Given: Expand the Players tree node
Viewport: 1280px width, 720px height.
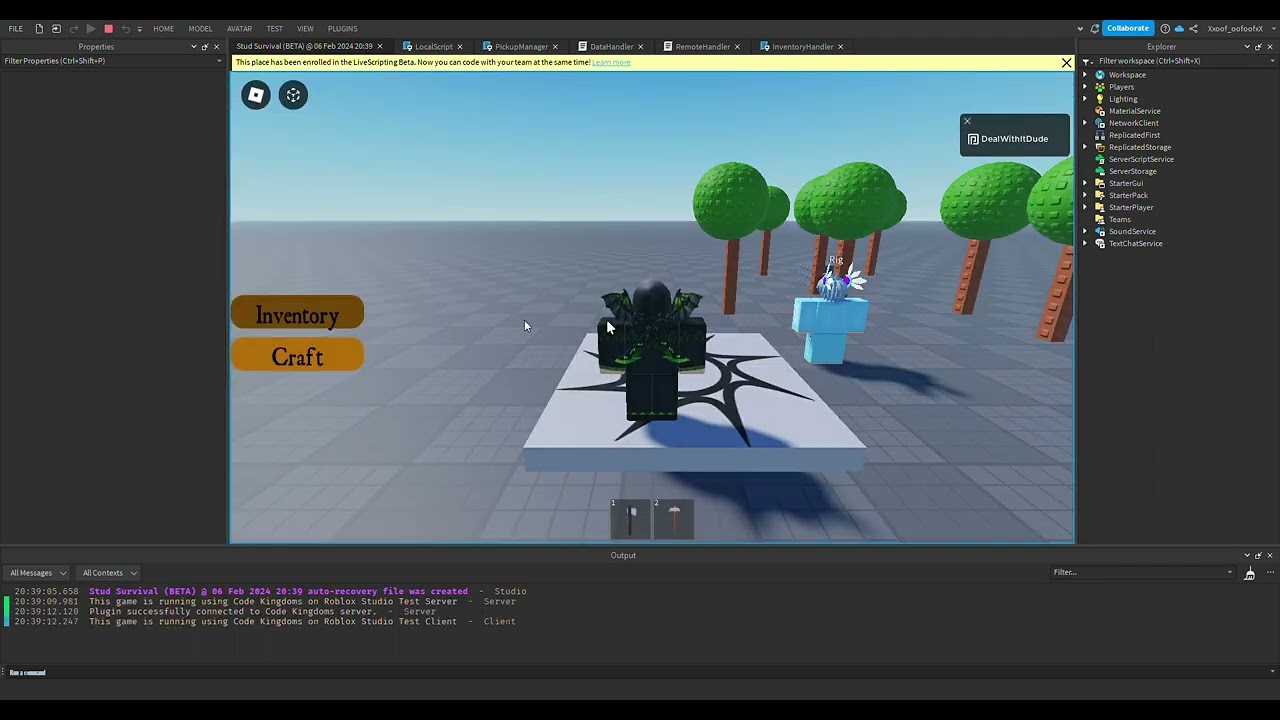Looking at the screenshot, I should coord(1085,87).
